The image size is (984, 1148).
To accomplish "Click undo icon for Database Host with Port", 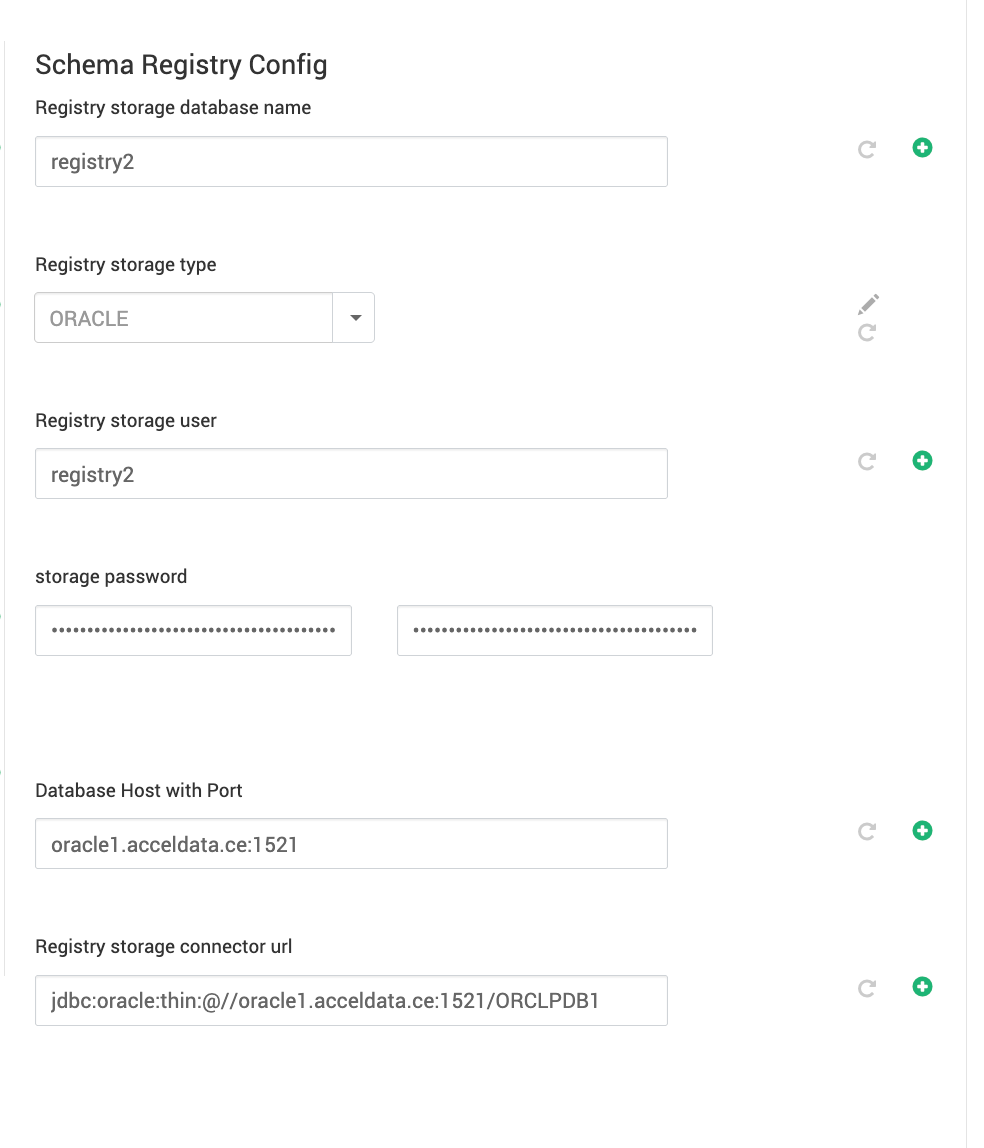I will (867, 831).
